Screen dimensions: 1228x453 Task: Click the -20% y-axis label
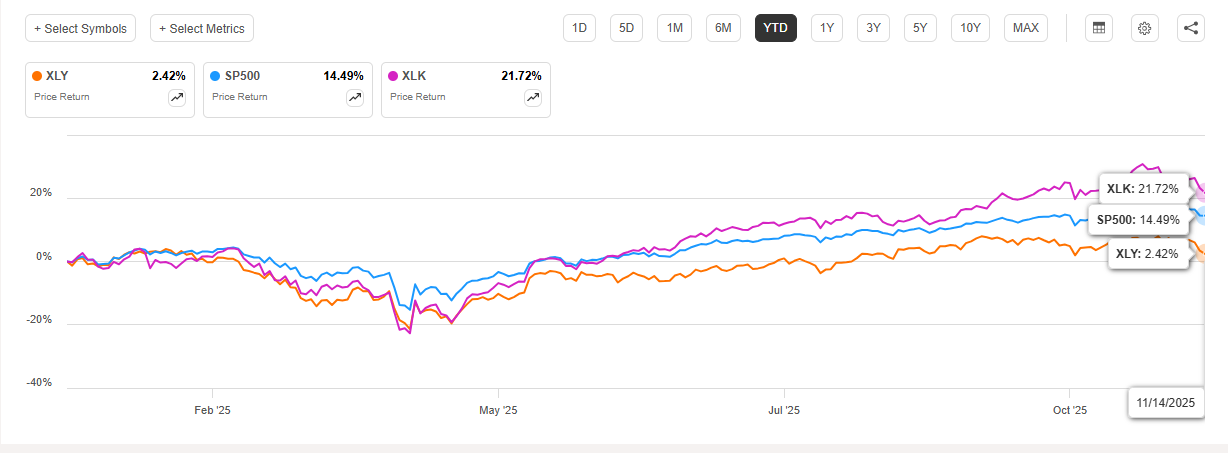(37, 320)
